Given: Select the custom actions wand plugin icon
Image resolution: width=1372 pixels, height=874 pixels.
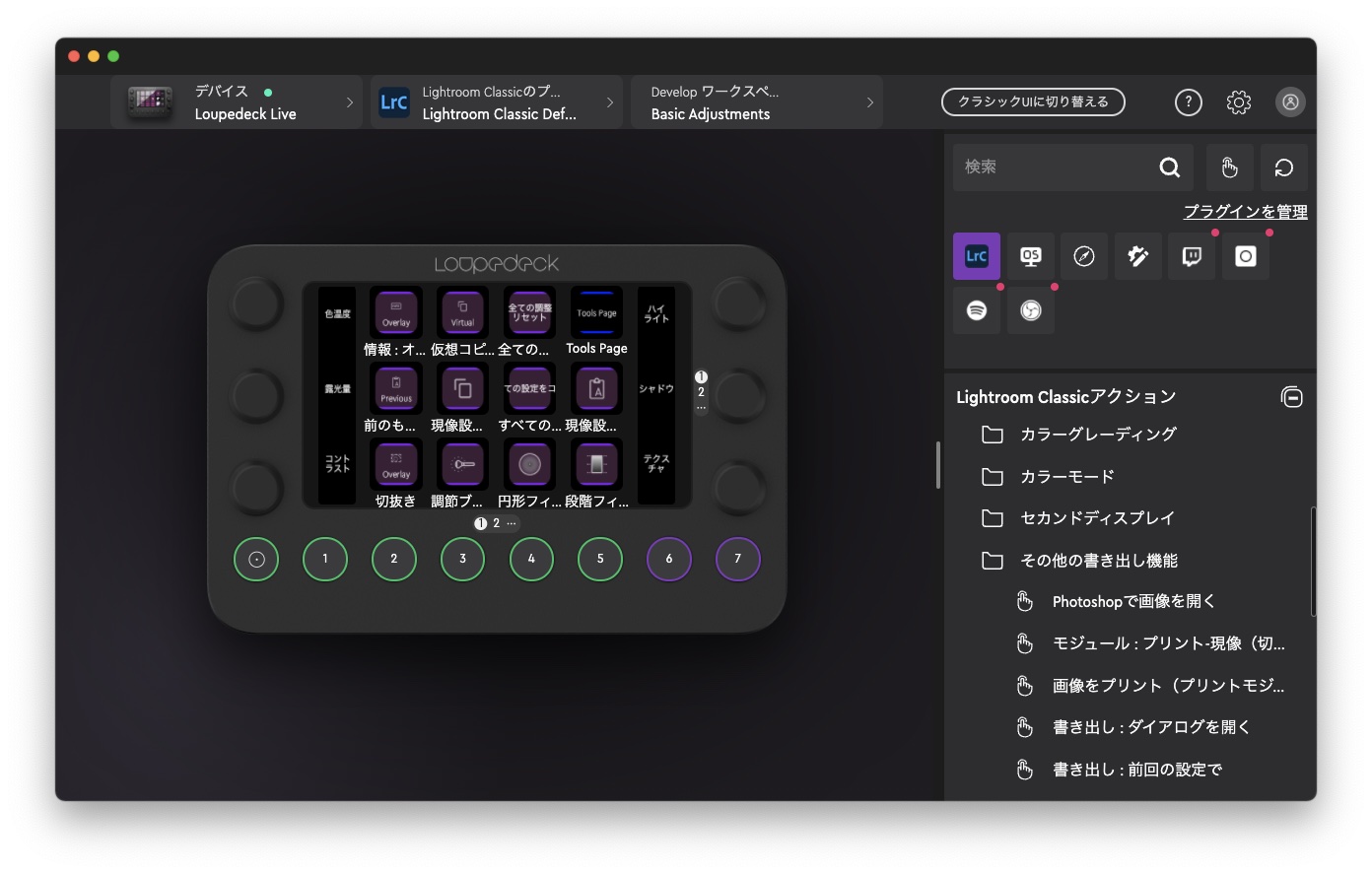Looking at the screenshot, I should (1138, 256).
